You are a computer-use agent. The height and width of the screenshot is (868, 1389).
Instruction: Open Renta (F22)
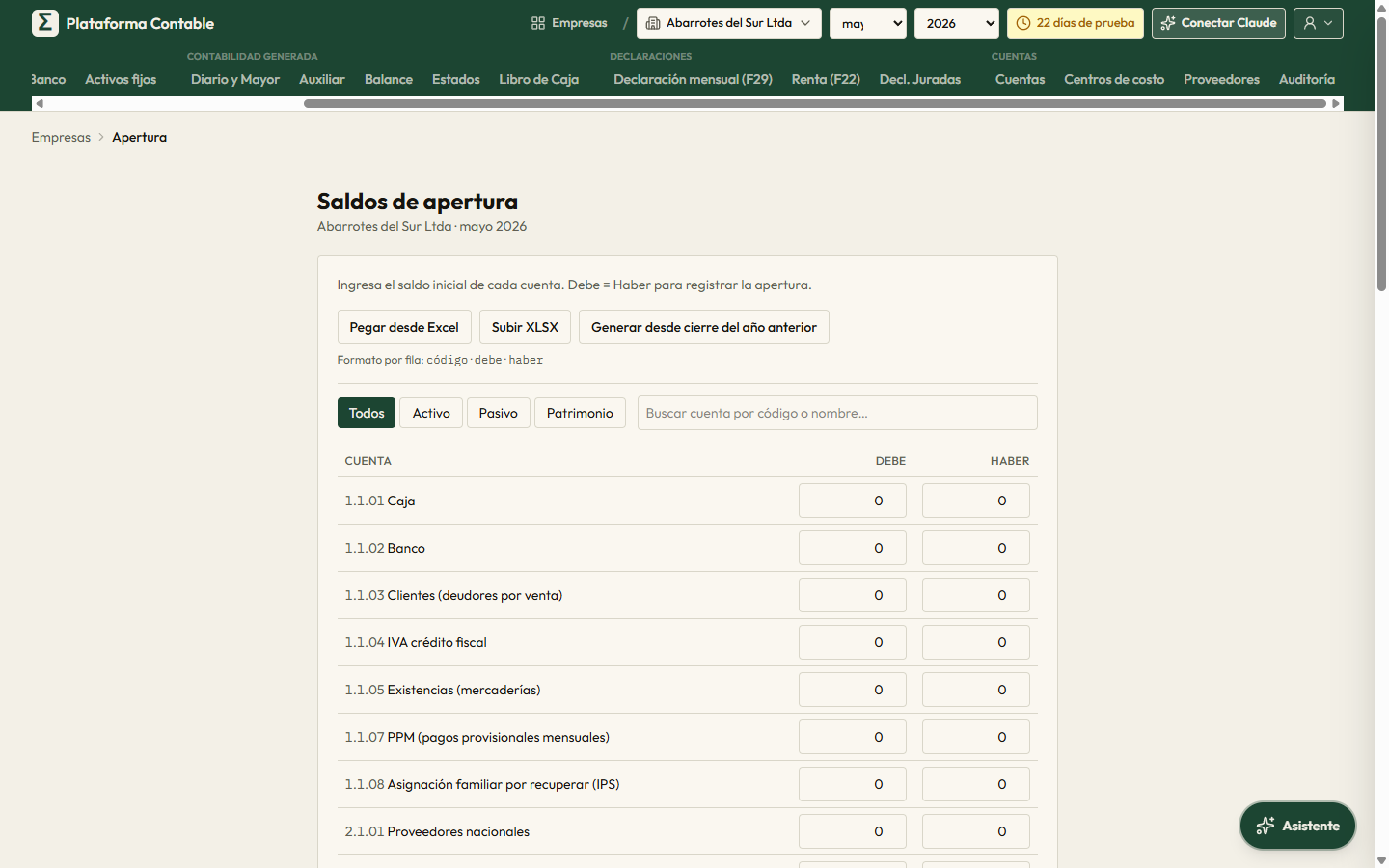(826, 79)
